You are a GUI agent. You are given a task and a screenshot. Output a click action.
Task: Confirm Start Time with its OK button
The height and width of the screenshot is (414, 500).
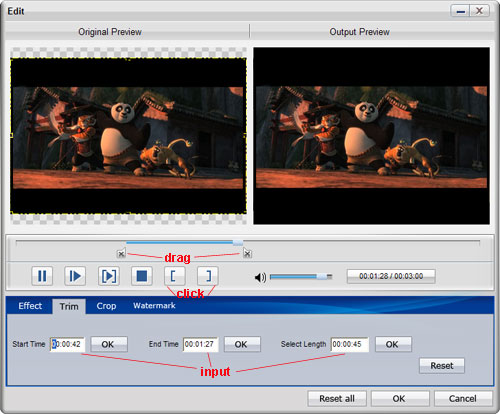click(109, 344)
